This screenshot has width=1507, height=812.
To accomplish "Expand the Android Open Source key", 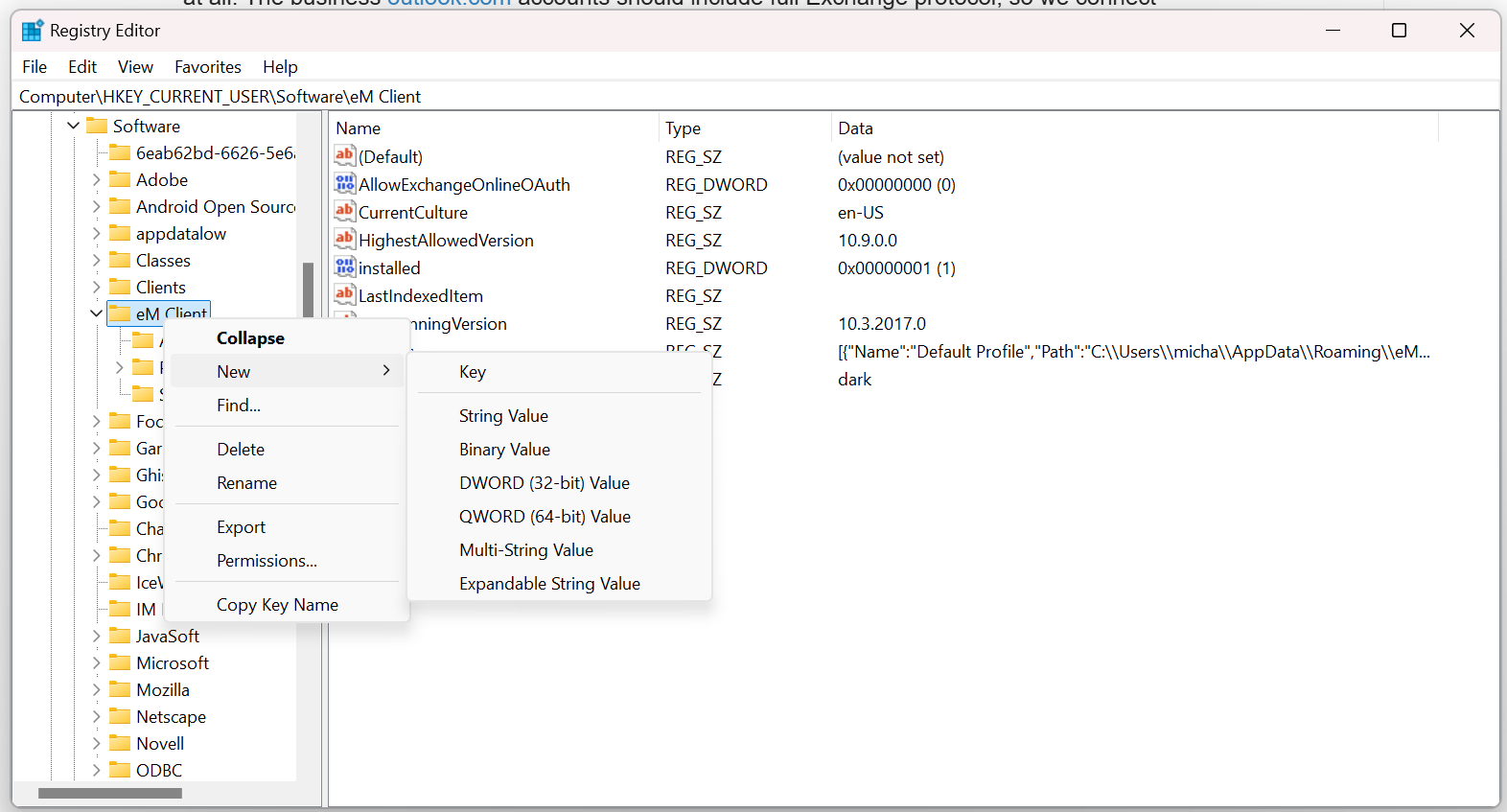I will click(x=96, y=206).
